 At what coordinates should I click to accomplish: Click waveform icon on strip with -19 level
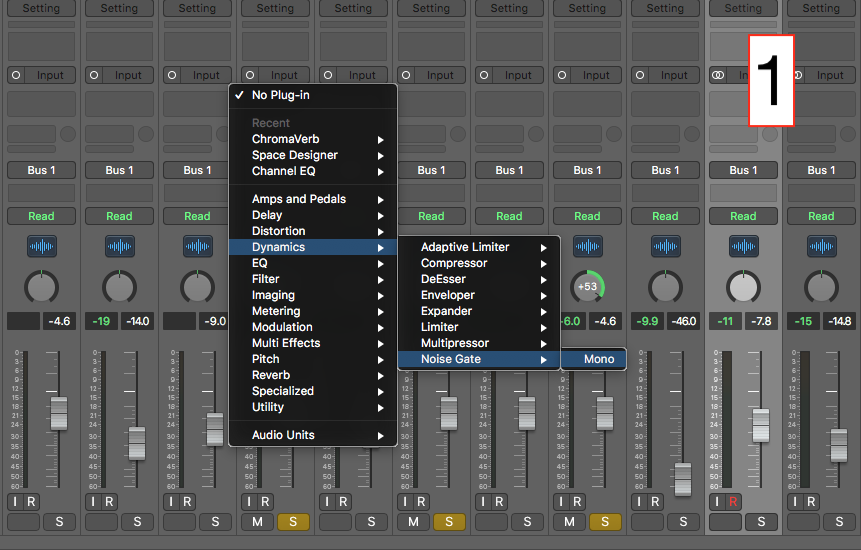coord(120,246)
